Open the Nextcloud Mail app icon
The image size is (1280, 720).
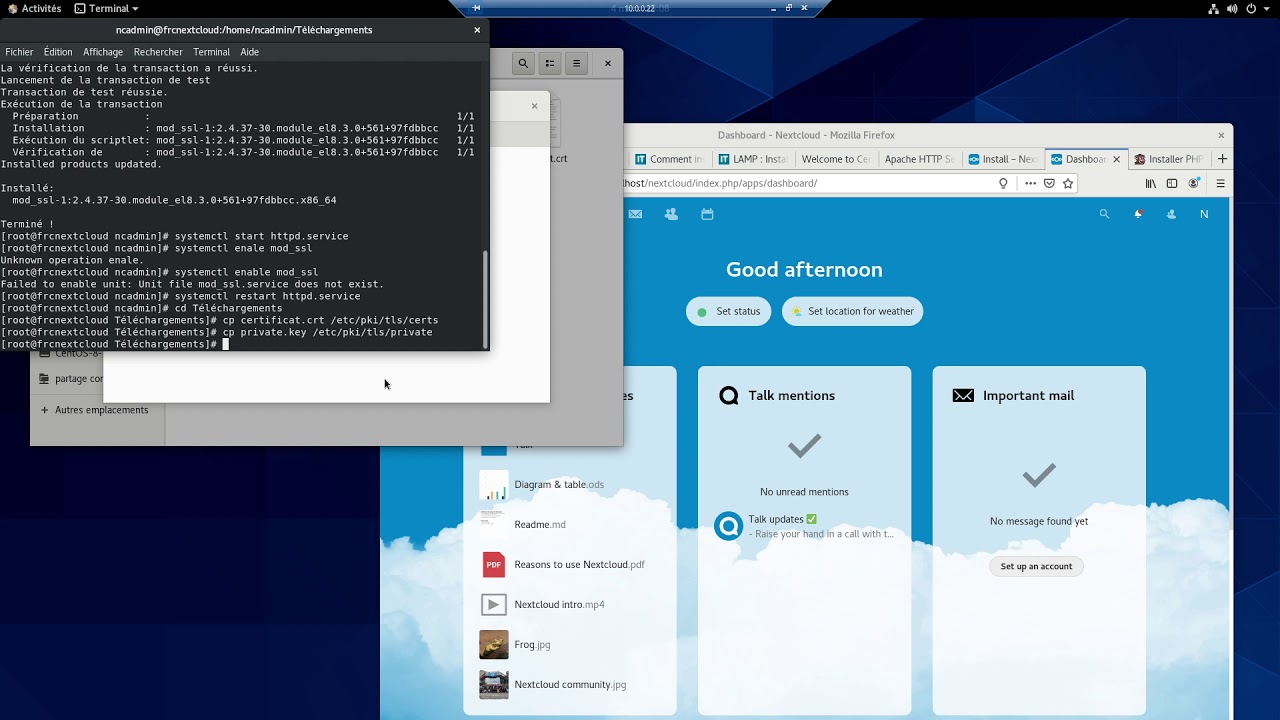coord(635,214)
